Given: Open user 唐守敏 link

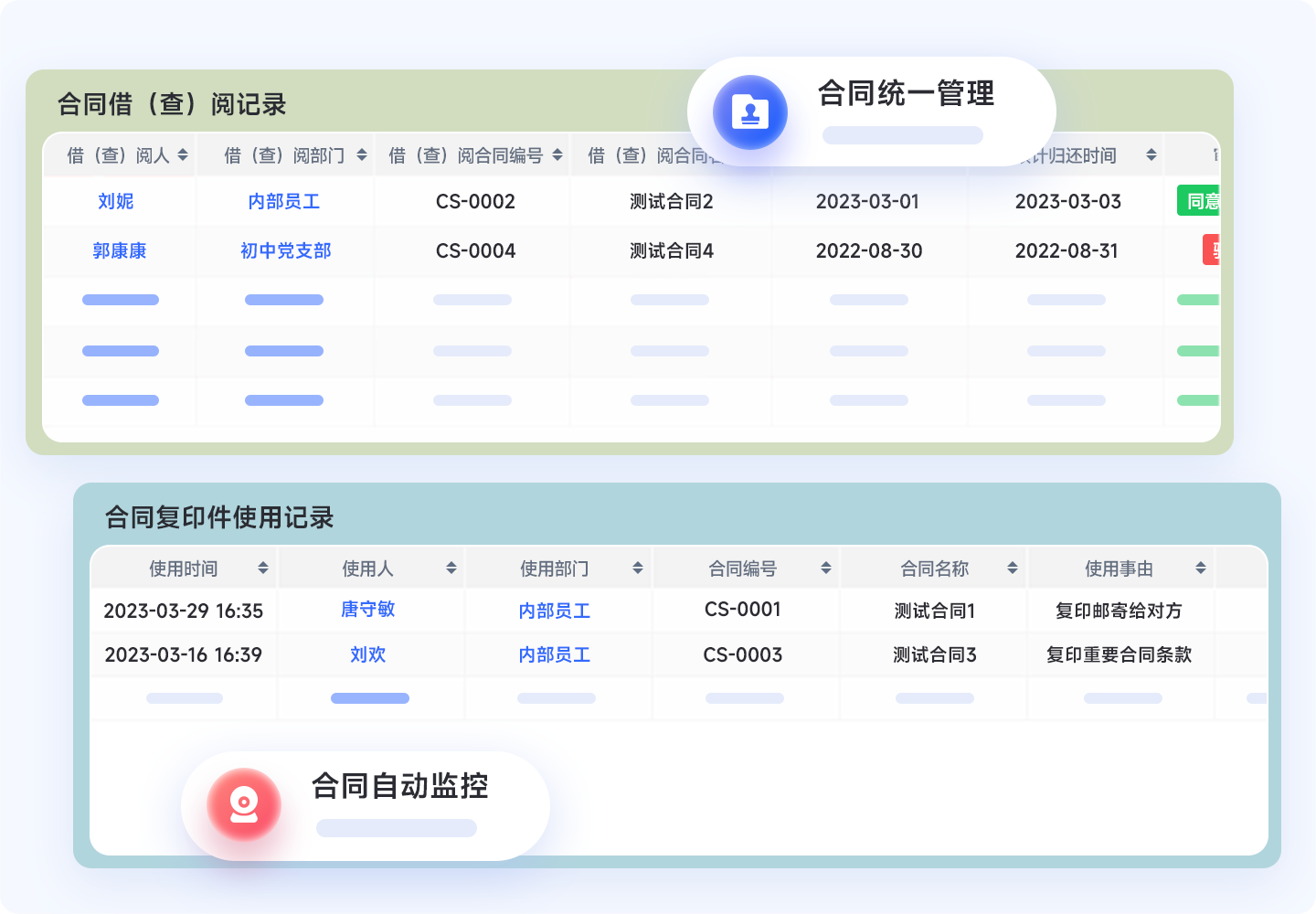Looking at the screenshot, I should 368,609.
